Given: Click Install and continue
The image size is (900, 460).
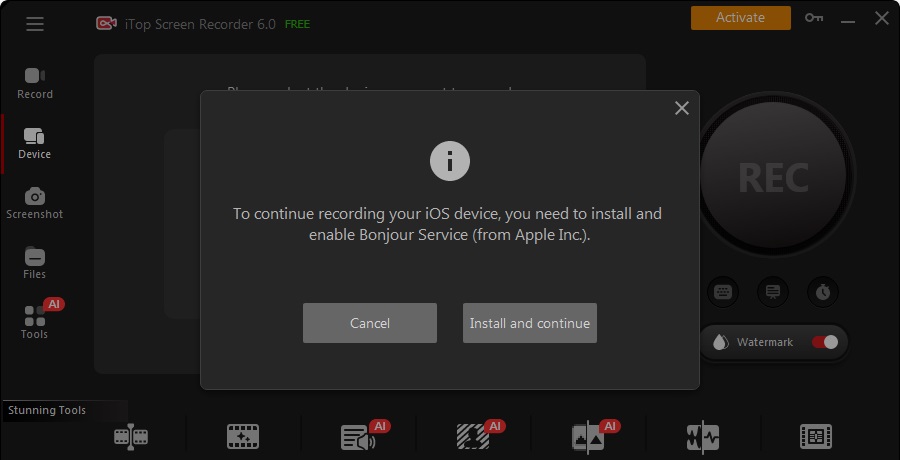Looking at the screenshot, I should (x=530, y=323).
